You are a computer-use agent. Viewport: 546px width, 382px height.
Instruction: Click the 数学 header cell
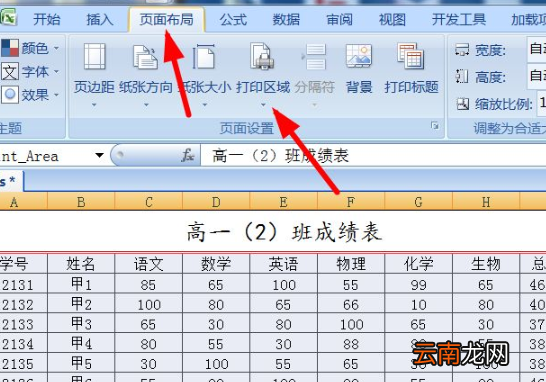point(216,264)
